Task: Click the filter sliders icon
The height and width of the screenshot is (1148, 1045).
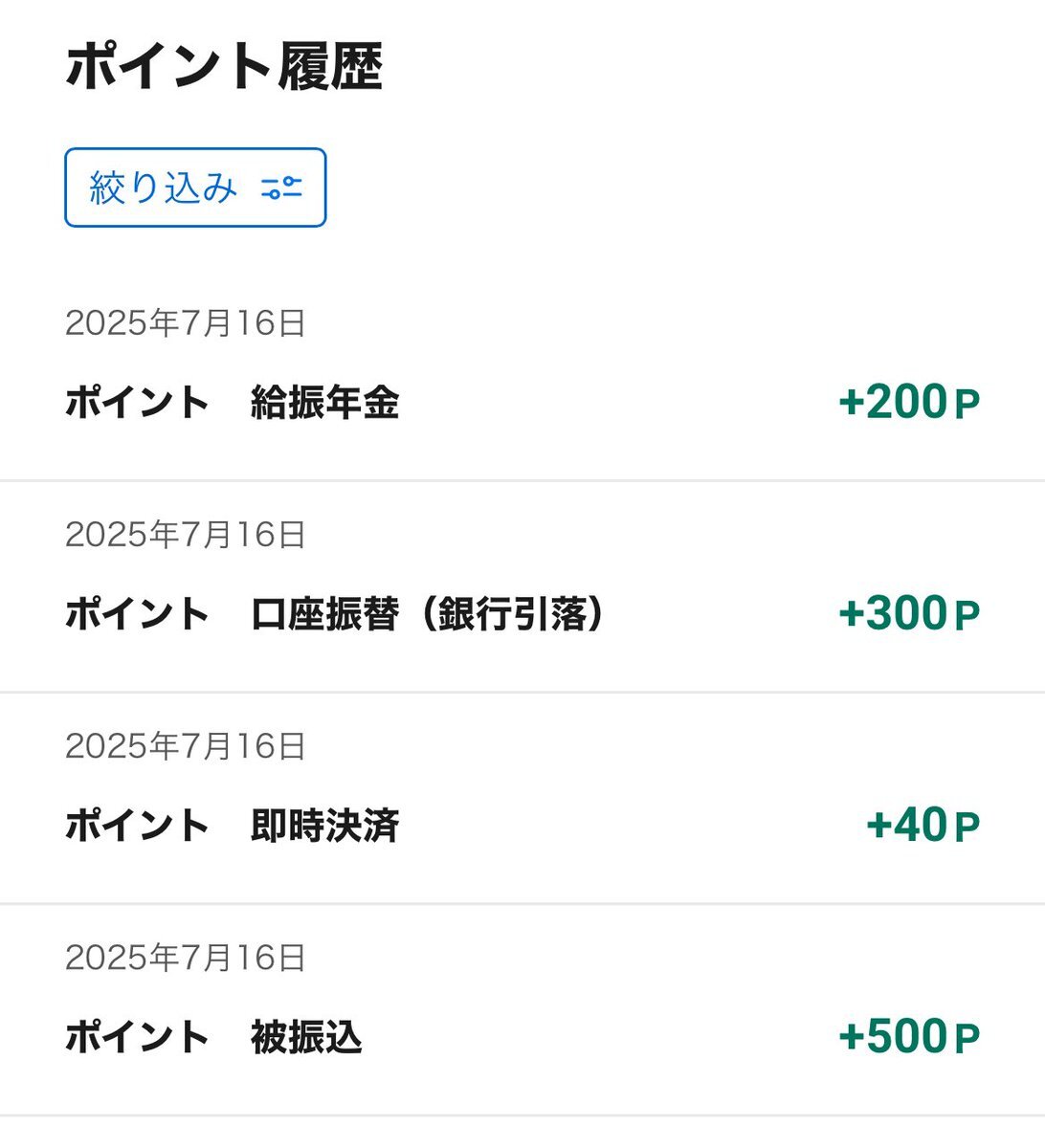Action: pos(281,188)
